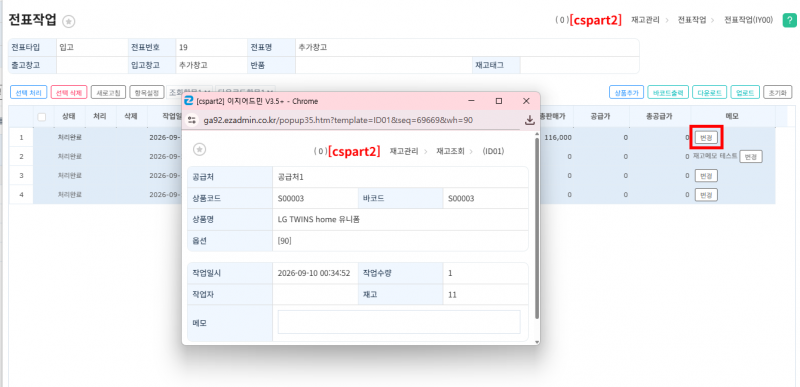The height and width of the screenshot is (387, 800).
Task: Click 변경 button in row 3 memo column
Action: (706, 175)
